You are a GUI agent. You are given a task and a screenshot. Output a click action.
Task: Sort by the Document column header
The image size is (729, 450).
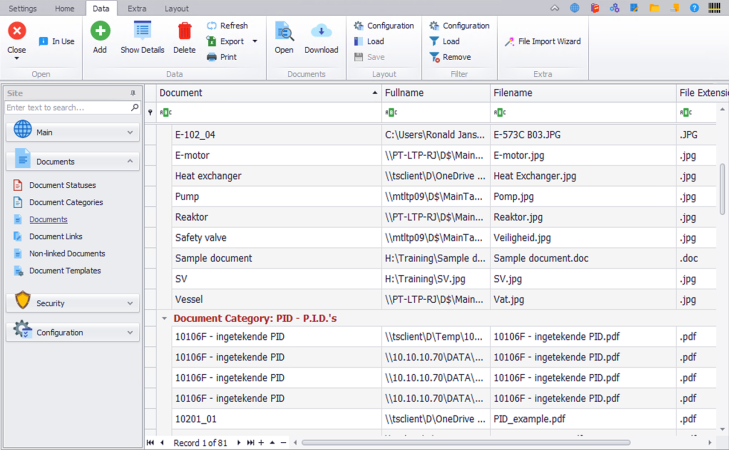pos(269,93)
